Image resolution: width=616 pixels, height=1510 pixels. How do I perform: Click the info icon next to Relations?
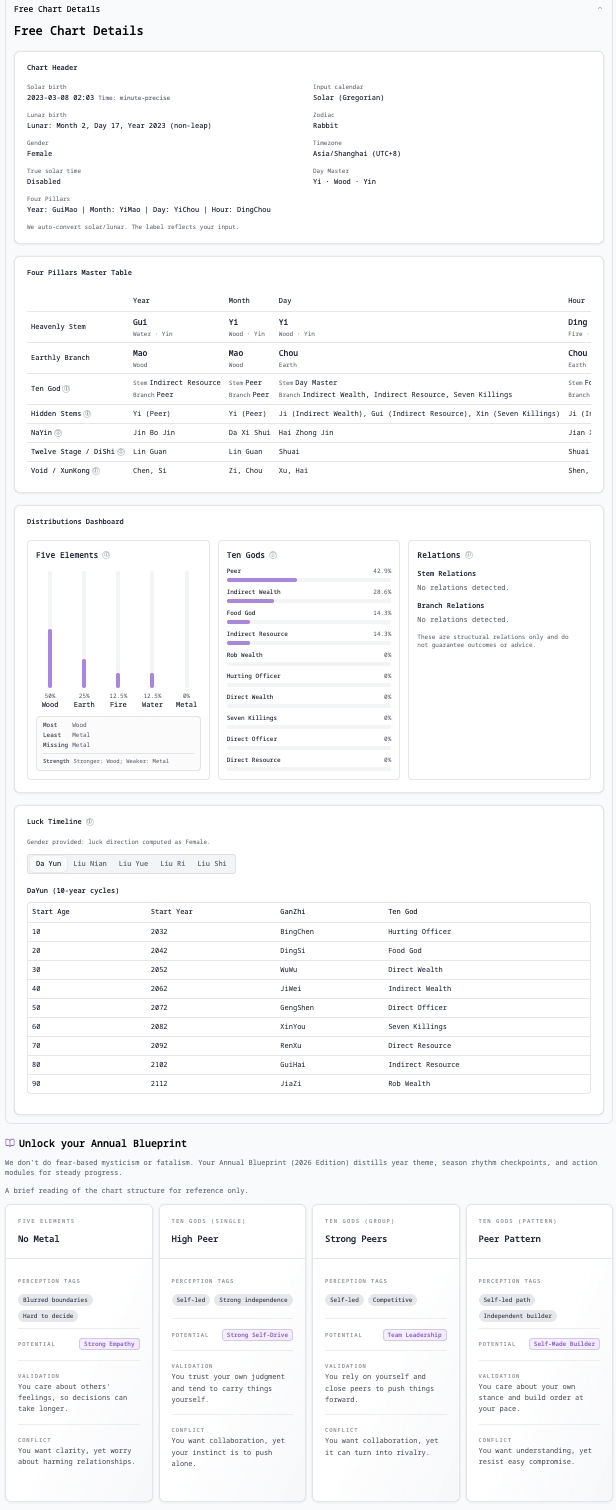click(x=469, y=555)
